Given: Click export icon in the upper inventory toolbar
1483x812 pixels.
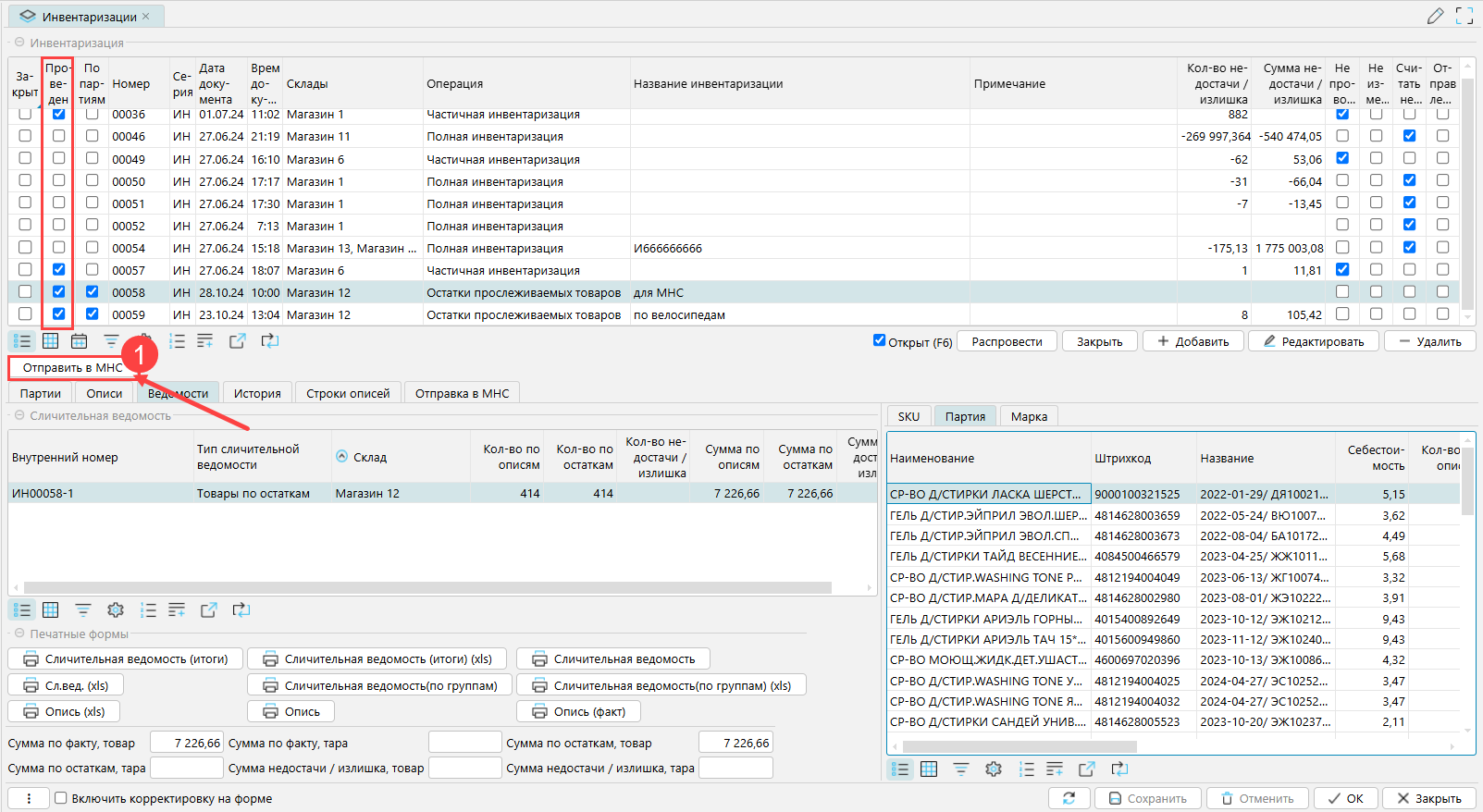Looking at the screenshot, I should pyautogui.click(x=238, y=341).
